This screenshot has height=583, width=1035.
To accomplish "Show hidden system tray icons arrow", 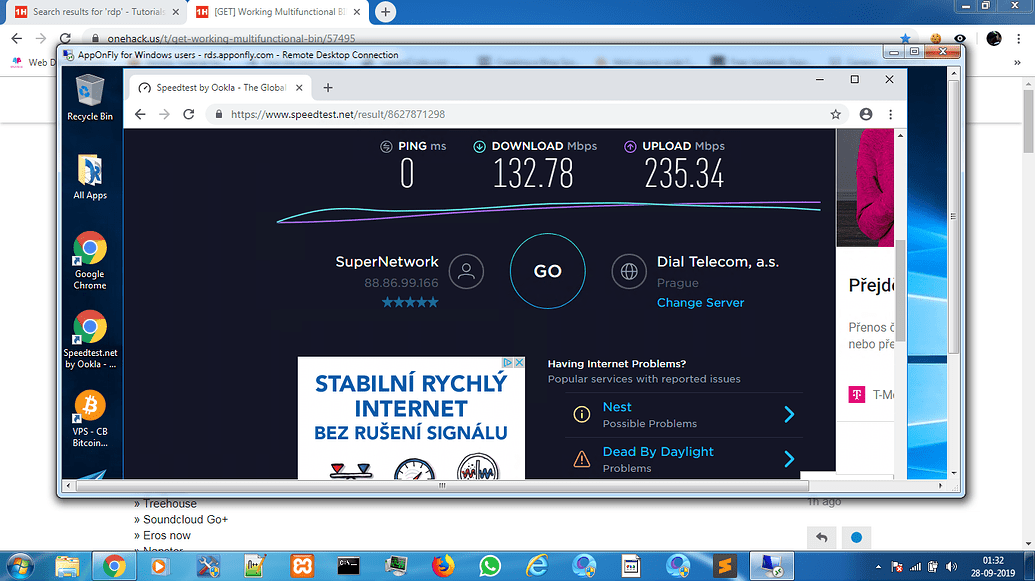I will pos(878,566).
